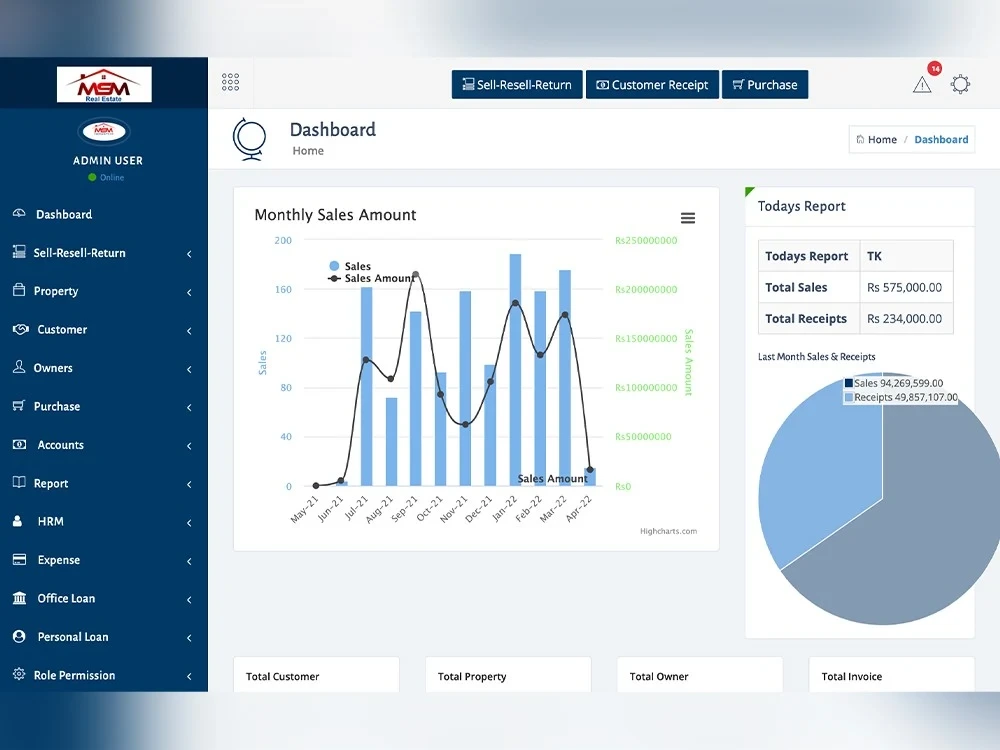Open the apps grid menu icon
The height and width of the screenshot is (750, 1000).
[230, 82]
